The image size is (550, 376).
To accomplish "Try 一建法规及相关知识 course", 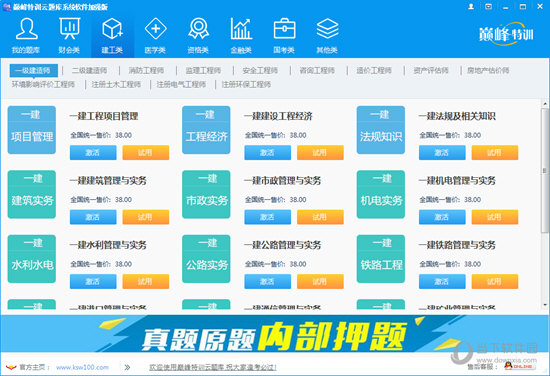I will [495, 153].
